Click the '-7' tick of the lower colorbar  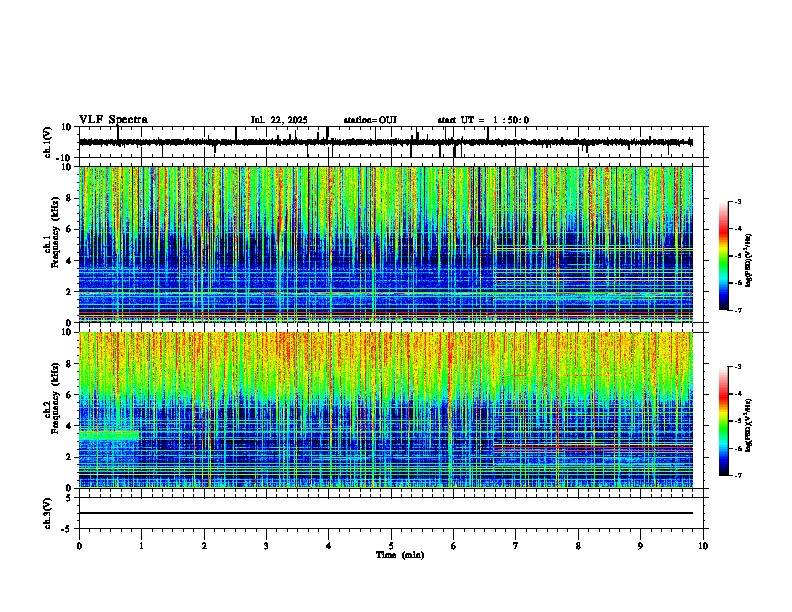point(737,475)
